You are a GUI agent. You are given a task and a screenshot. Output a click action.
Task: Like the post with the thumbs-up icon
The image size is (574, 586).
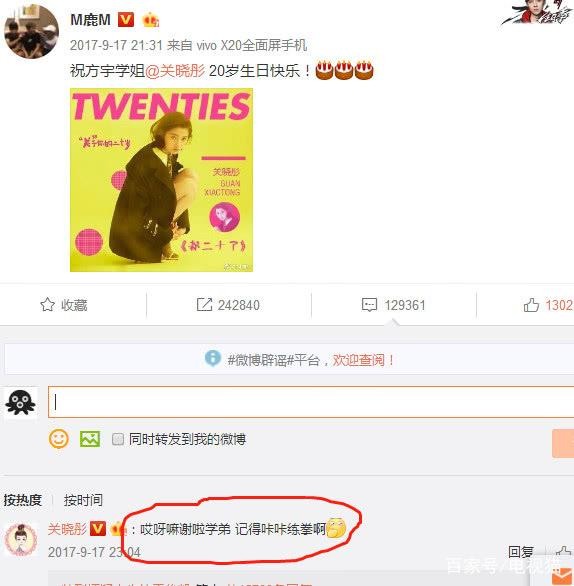tap(531, 305)
